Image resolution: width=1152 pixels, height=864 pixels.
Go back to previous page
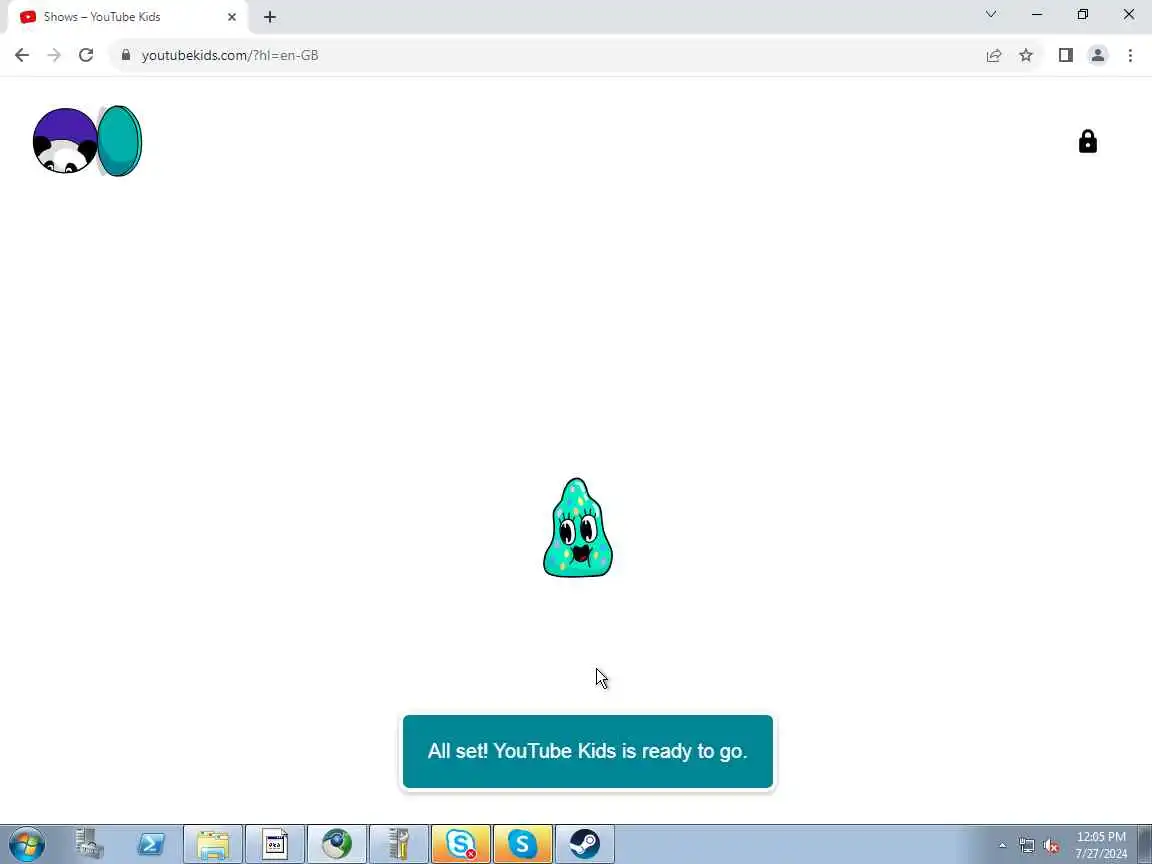(x=22, y=55)
